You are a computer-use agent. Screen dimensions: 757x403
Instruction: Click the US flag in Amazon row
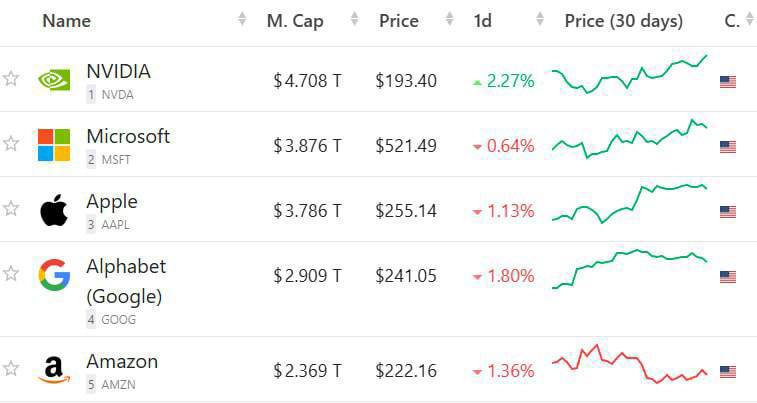[728, 372]
